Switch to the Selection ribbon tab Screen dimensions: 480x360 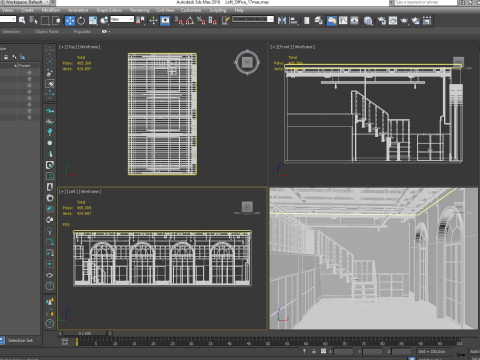pos(11,31)
